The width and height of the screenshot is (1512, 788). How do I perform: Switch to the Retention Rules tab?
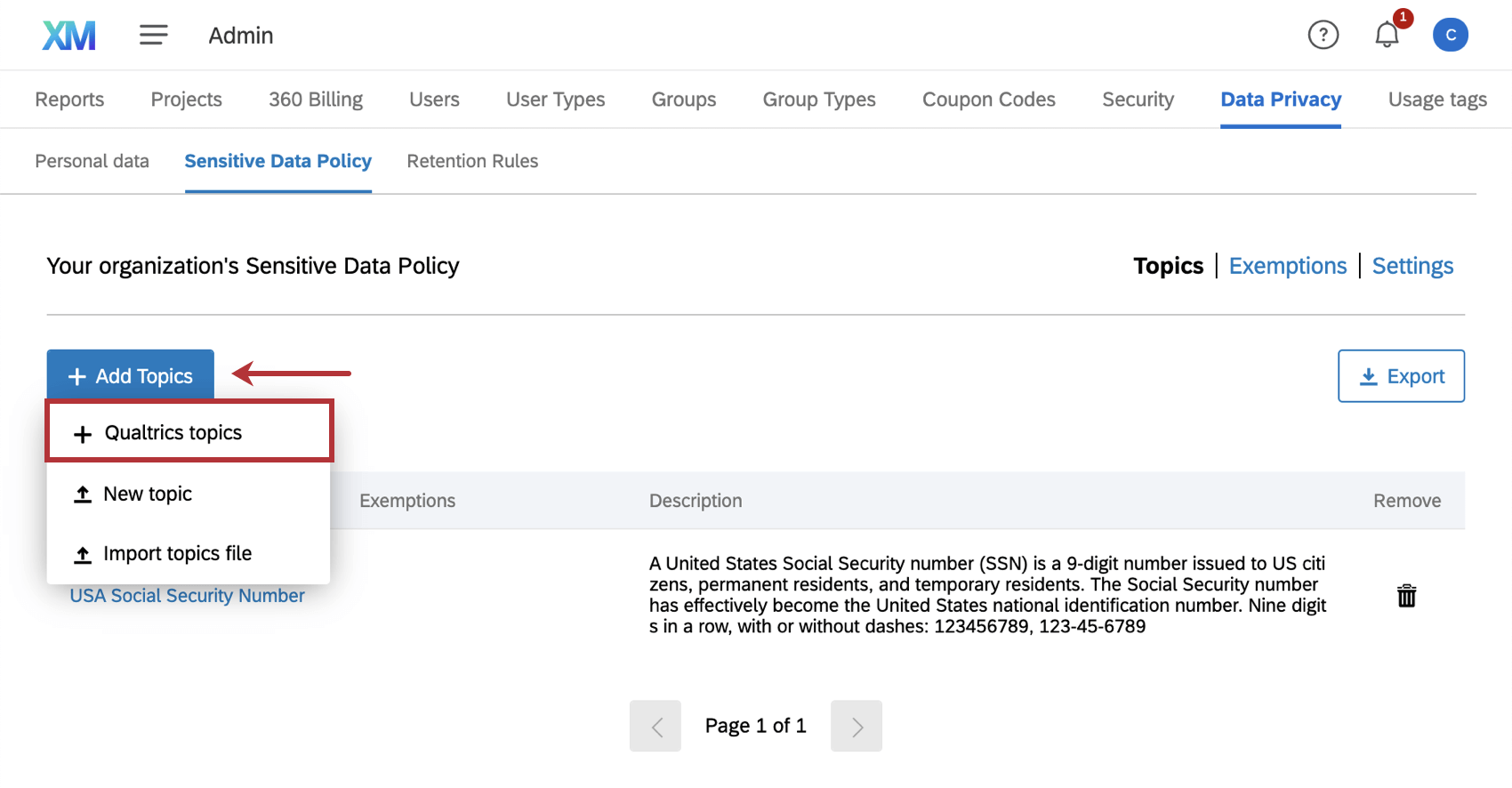[x=472, y=161]
